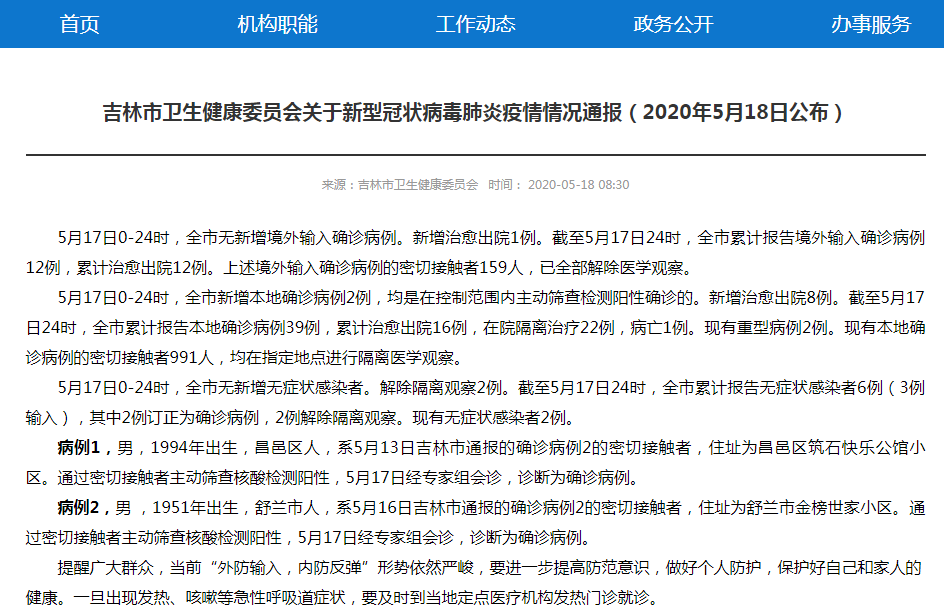Click the reminder paragraph starting 提醒广大群众
This screenshot has width=944, height=612.
coord(475,583)
